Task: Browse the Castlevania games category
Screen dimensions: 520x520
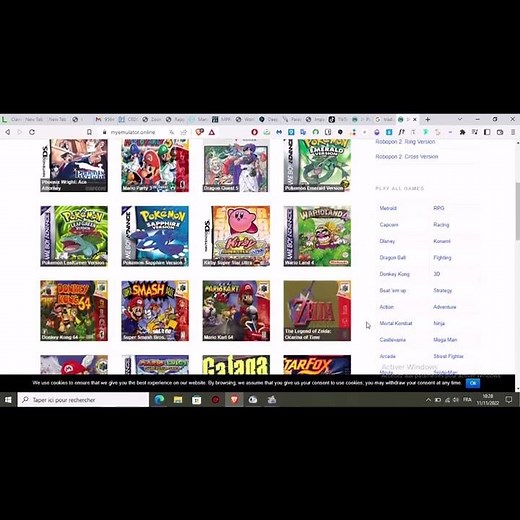Action: [x=392, y=340]
